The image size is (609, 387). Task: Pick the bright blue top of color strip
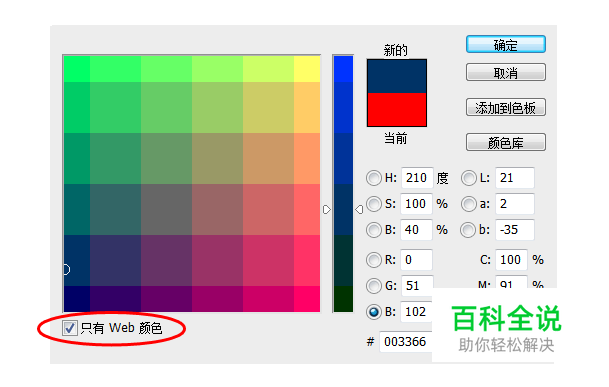(x=343, y=69)
